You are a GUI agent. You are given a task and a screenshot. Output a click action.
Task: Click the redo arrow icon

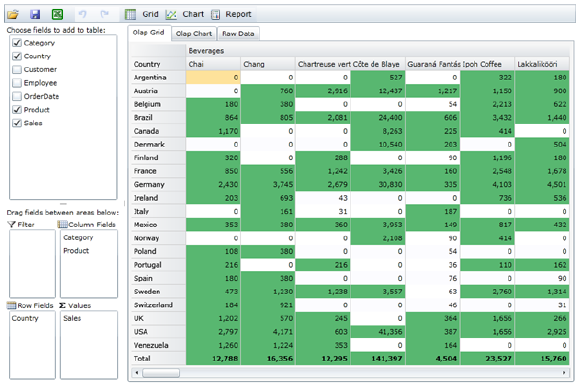point(105,14)
